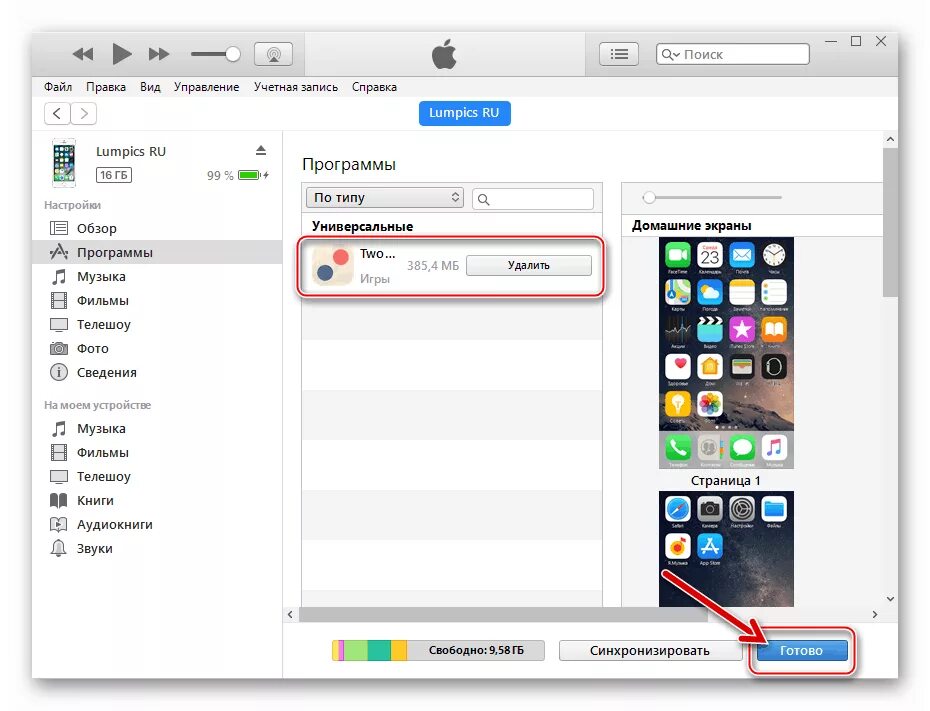Image resolution: width=930 pixels, height=711 pixels.
Task: Open the Управление menu
Action: pyautogui.click(x=206, y=87)
